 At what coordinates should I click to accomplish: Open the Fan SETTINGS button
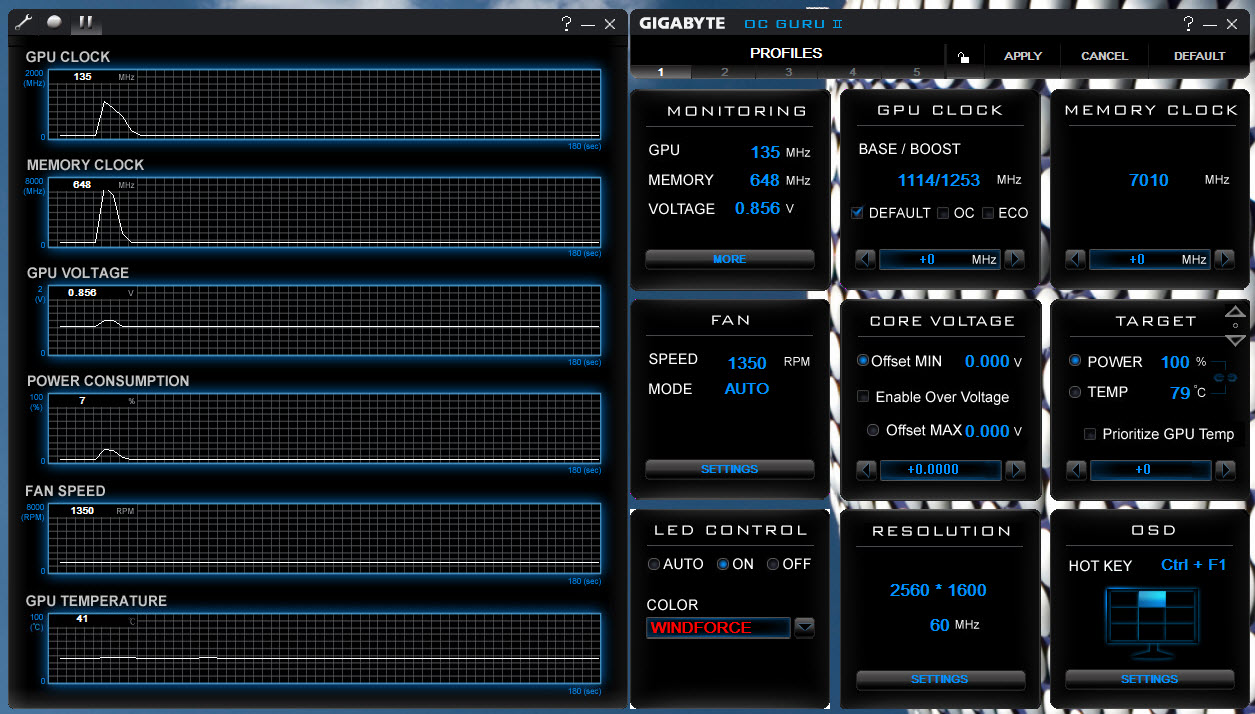730,470
